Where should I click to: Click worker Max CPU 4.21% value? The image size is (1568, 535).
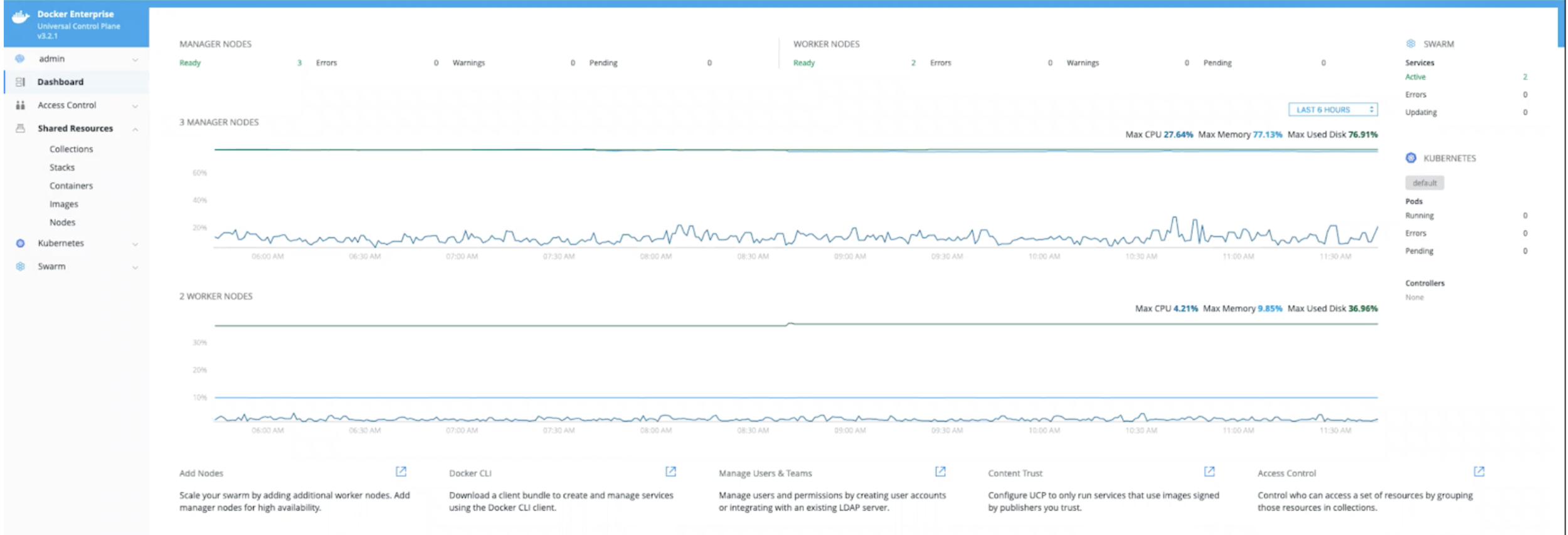point(1185,308)
